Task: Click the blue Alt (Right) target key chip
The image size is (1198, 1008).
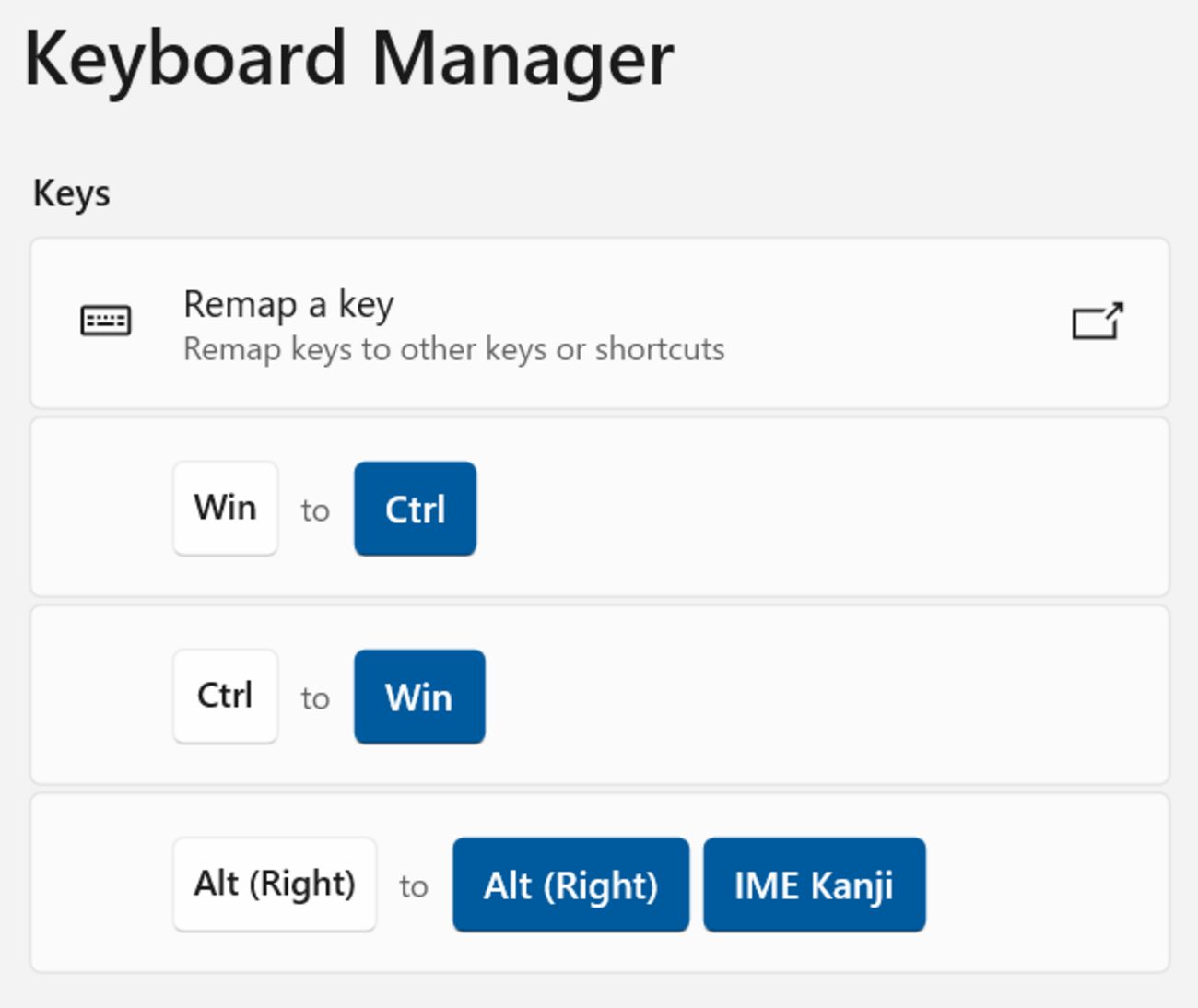Action: point(571,885)
